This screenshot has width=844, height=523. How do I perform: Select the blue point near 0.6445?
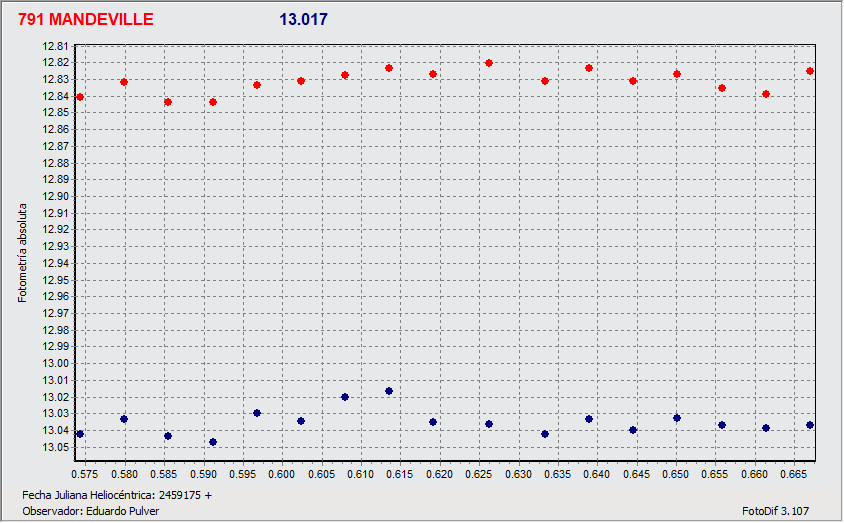click(x=633, y=430)
